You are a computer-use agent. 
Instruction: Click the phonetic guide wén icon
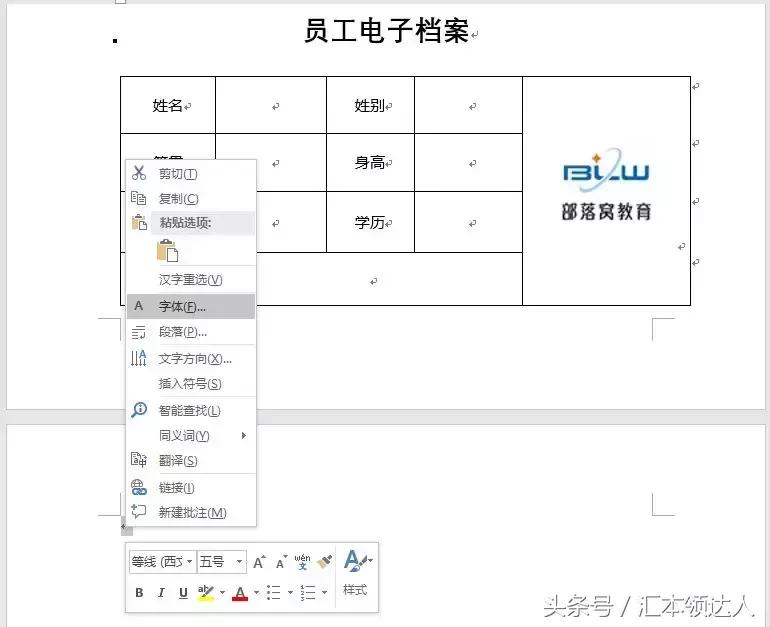point(302,562)
